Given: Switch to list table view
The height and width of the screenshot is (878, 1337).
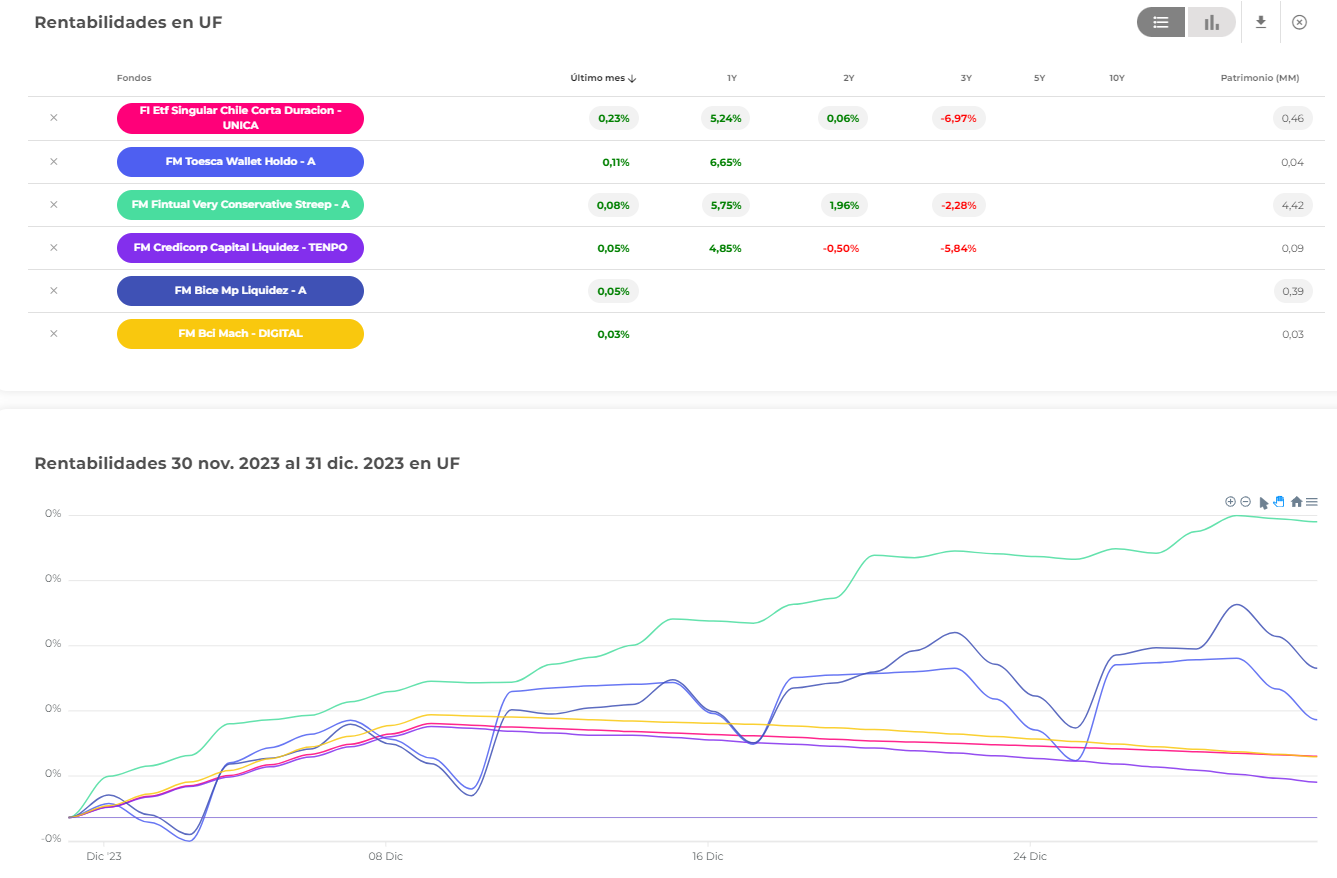Looking at the screenshot, I should tap(1161, 22).
